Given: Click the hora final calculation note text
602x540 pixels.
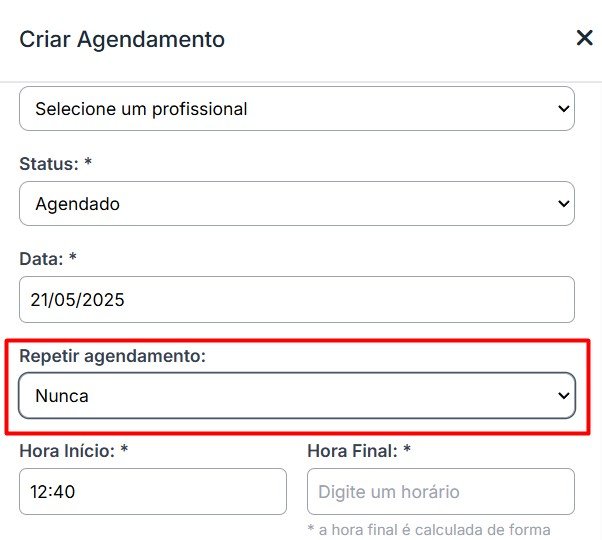Looking at the screenshot, I should [428, 530].
